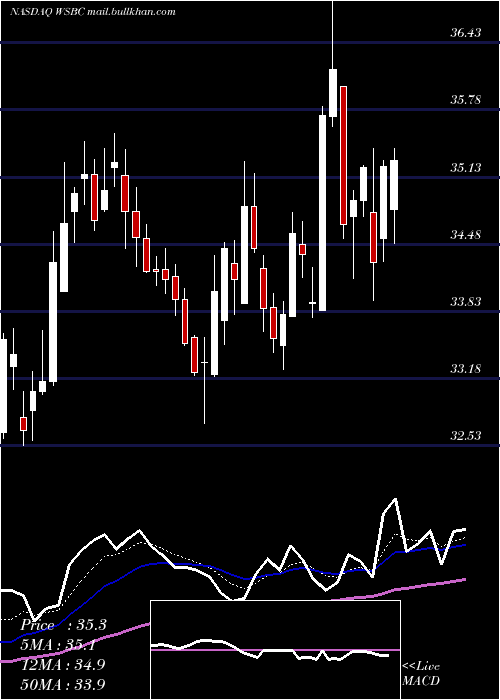Click the tall red candle below 35.78

343,155
